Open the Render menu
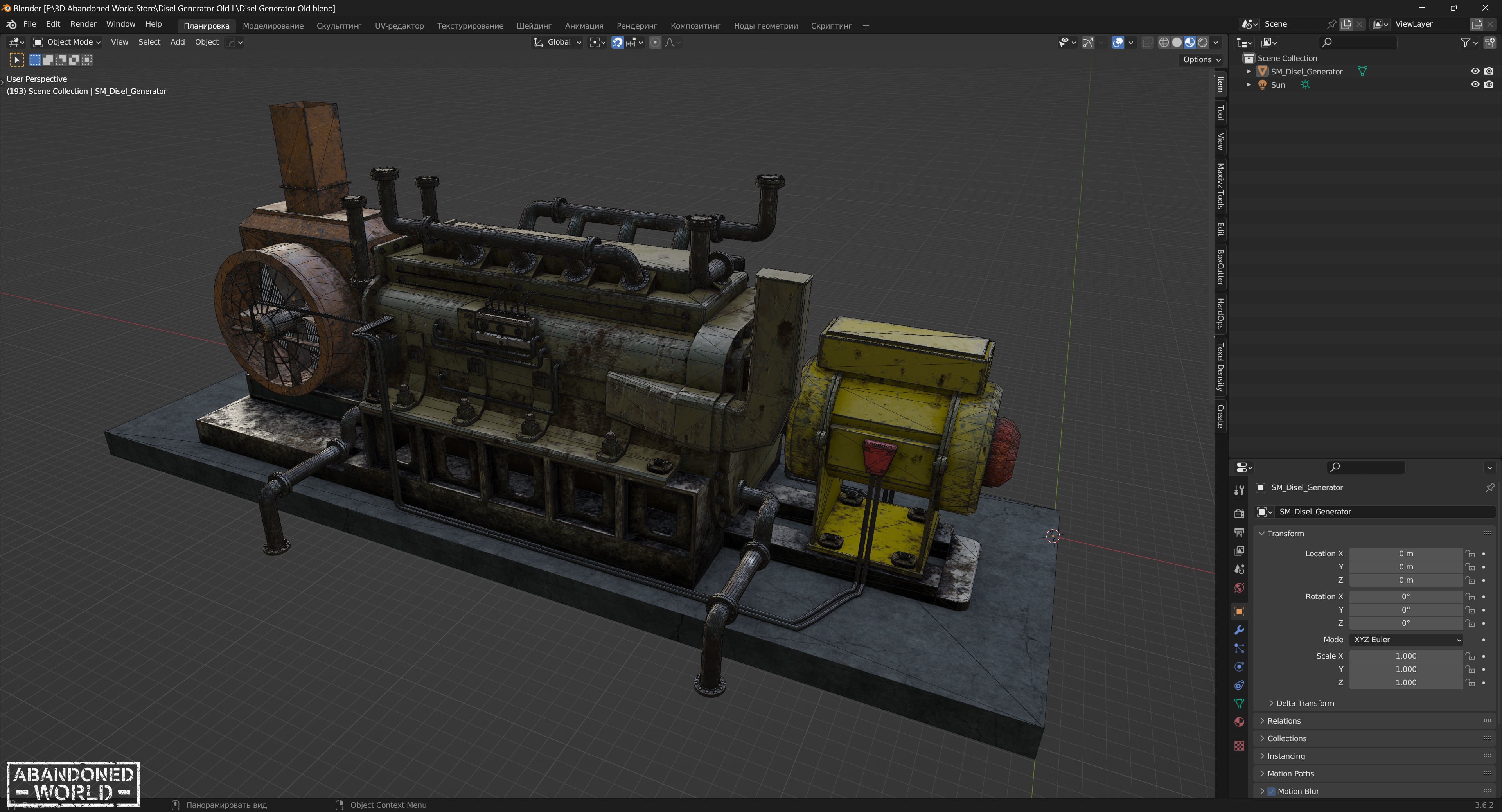This screenshot has height=812, width=1502. pyautogui.click(x=83, y=24)
